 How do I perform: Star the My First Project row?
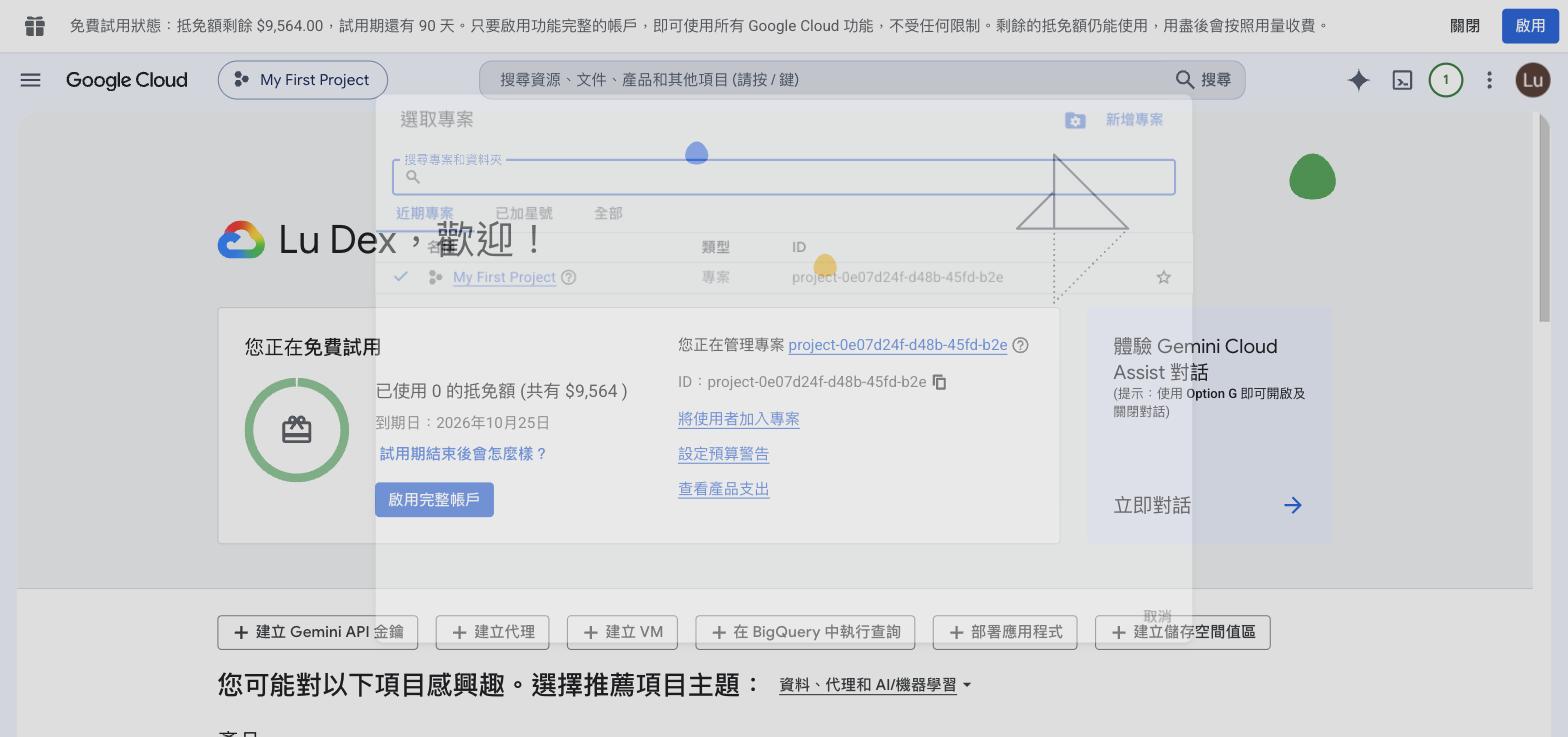tap(1163, 277)
